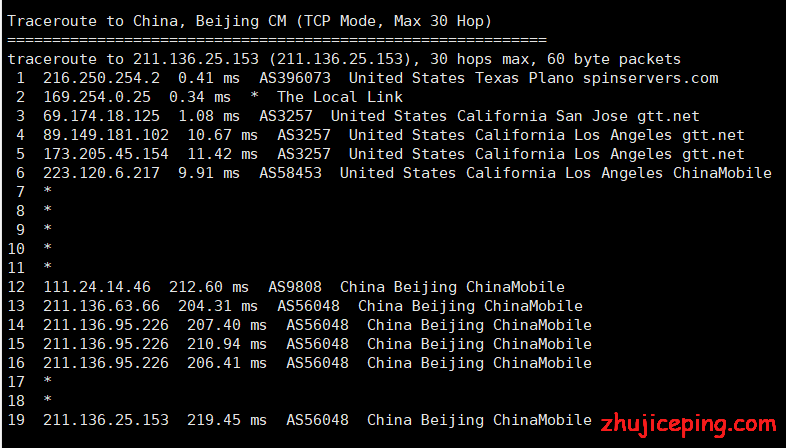Click 'ChinaMobile' at end of hop 6
Screen dimensions: 786x448
click(722, 173)
